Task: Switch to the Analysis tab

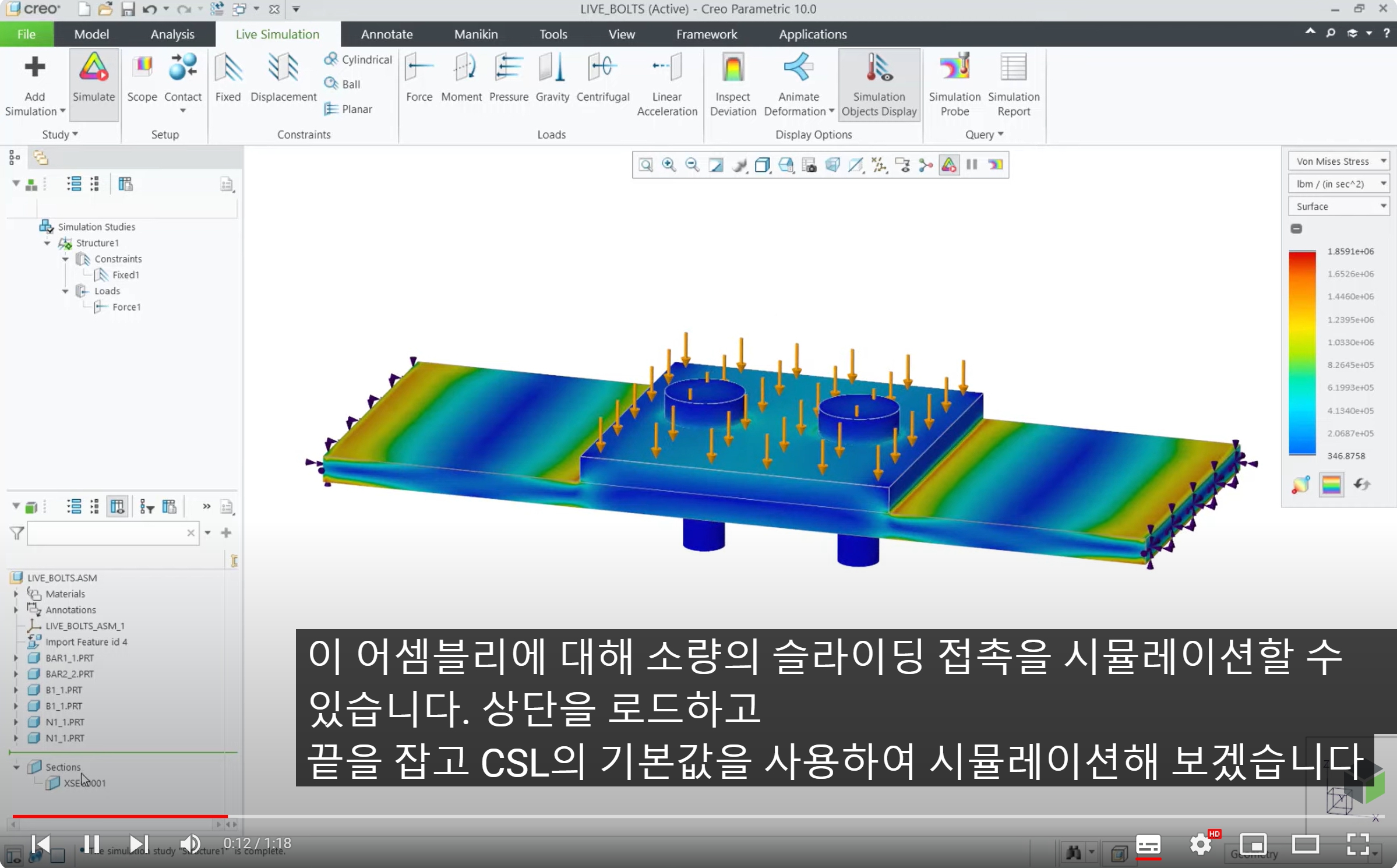Action: point(172,34)
